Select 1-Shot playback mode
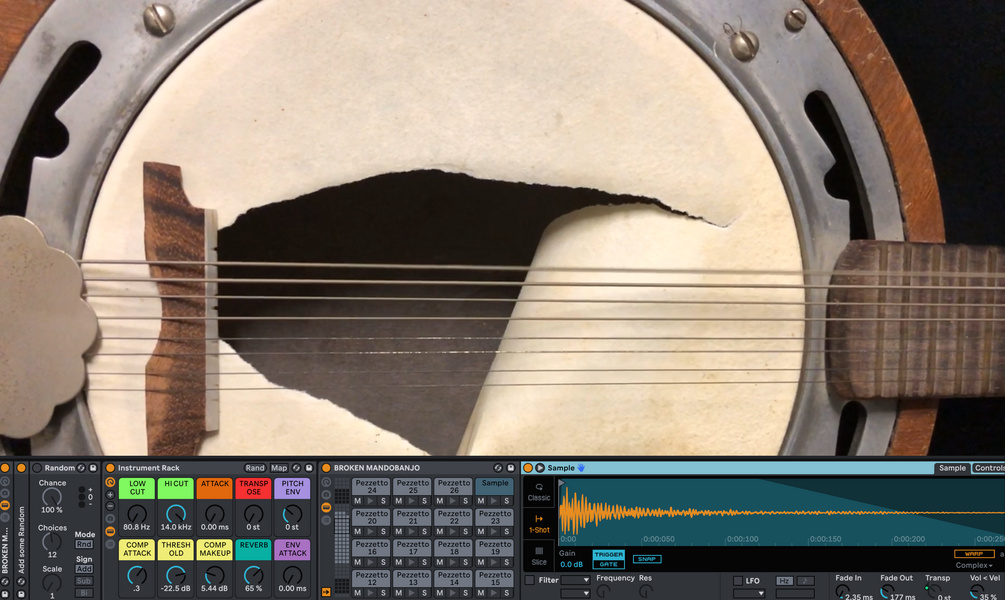Image resolution: width=1005 pixels, height=600 pixels. [x=539, y=524]
